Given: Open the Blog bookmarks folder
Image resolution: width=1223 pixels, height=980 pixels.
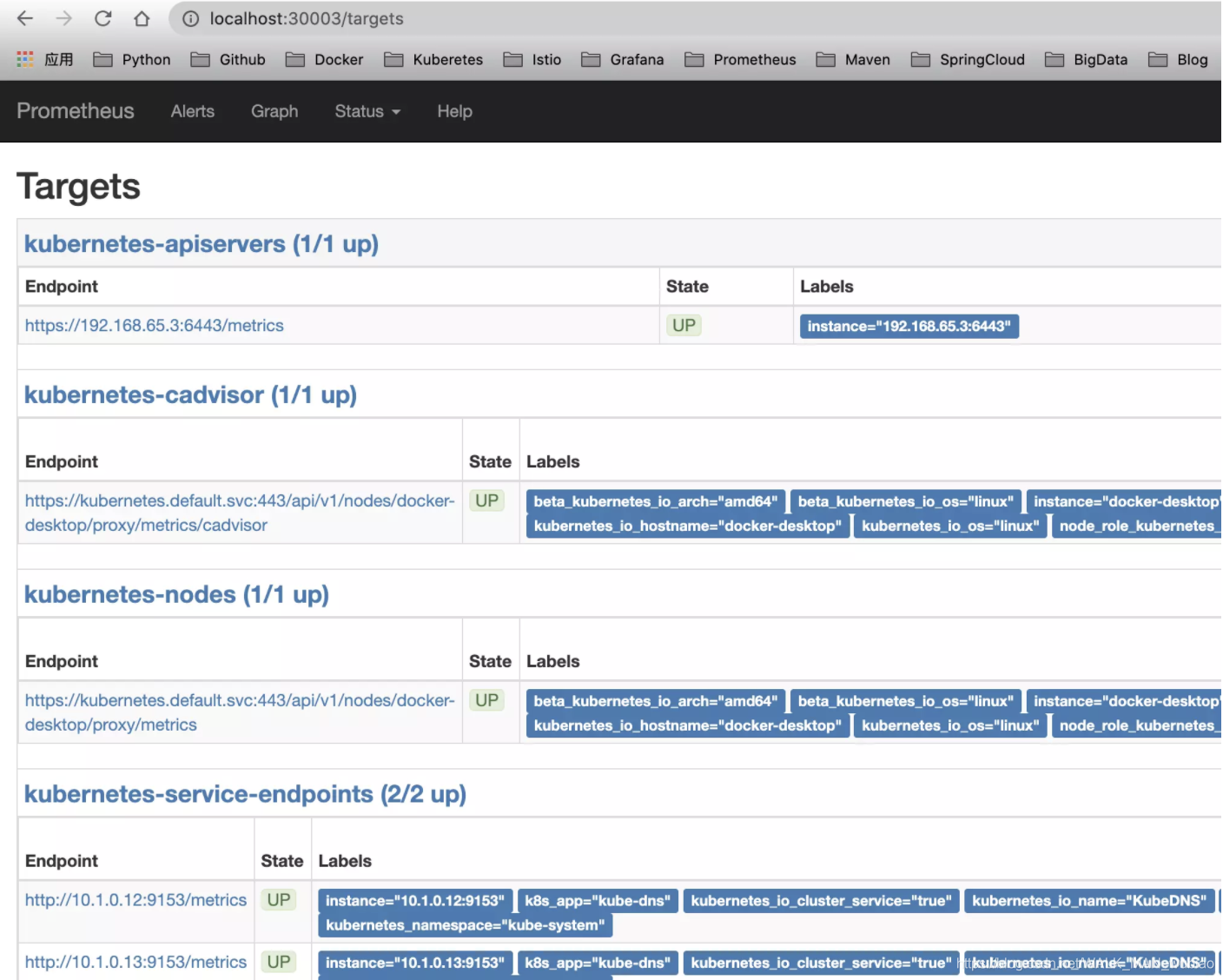Looking at the screenshot, I should (1178, 59).
